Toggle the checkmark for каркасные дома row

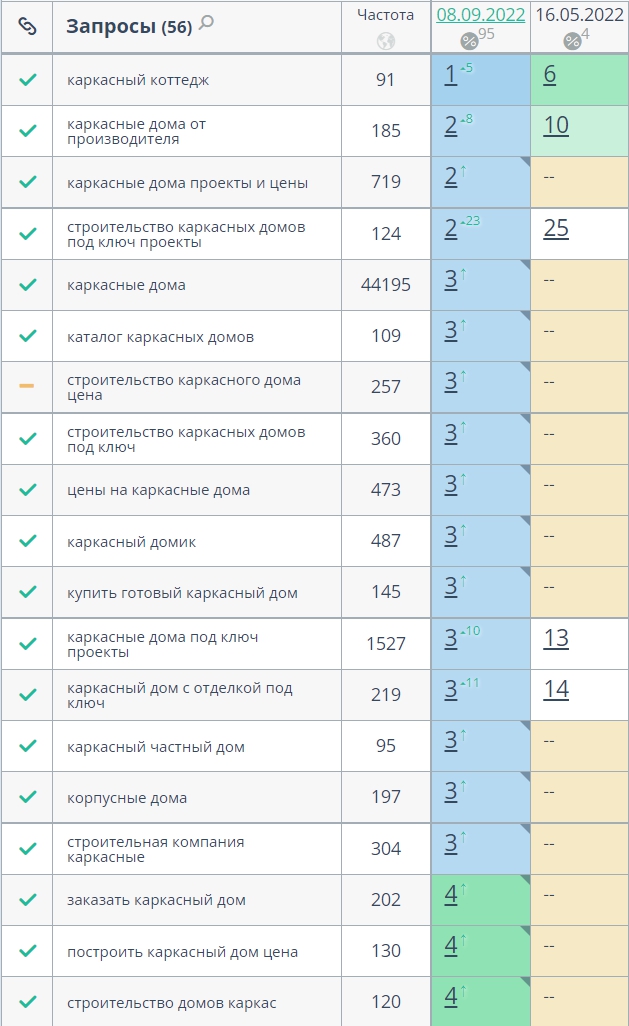pos(27,285)
